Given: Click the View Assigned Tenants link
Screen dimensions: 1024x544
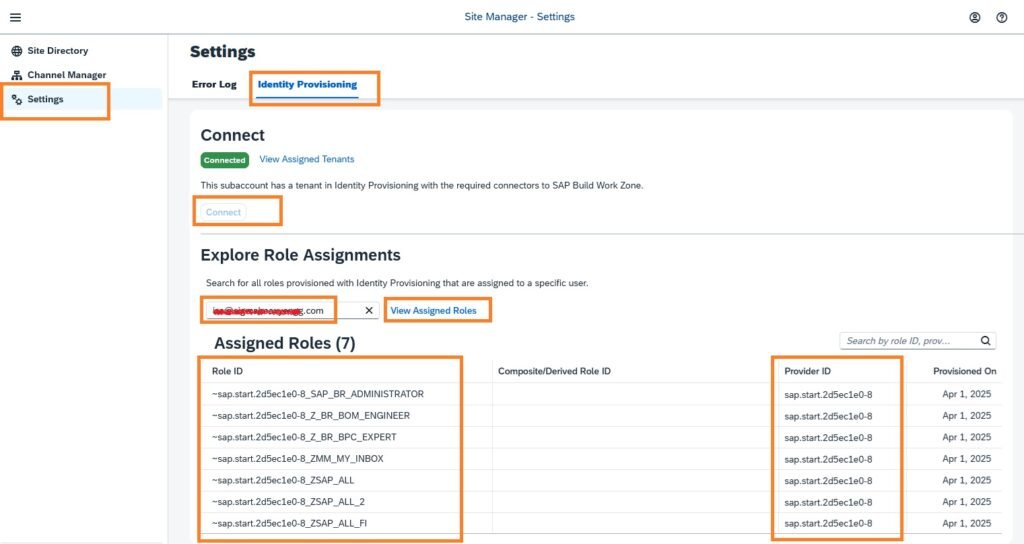Looking at the screenshot, I should (x=306, y=159).
